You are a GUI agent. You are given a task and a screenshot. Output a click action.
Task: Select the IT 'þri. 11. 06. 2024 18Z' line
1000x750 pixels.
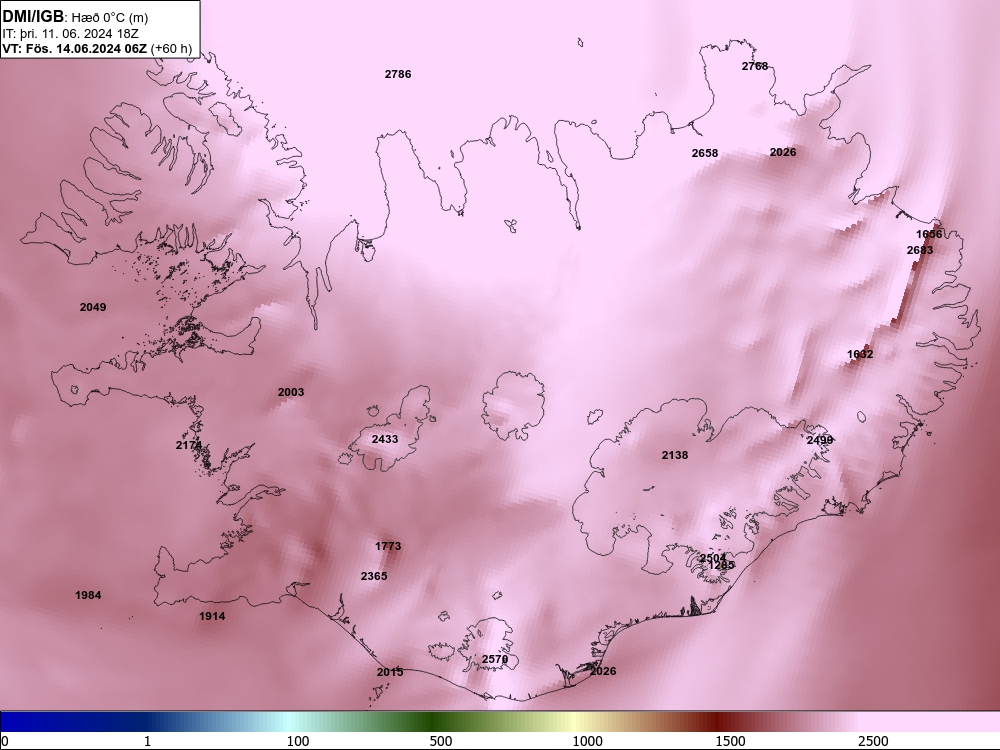pyautogui.click(x=70, y=33)
